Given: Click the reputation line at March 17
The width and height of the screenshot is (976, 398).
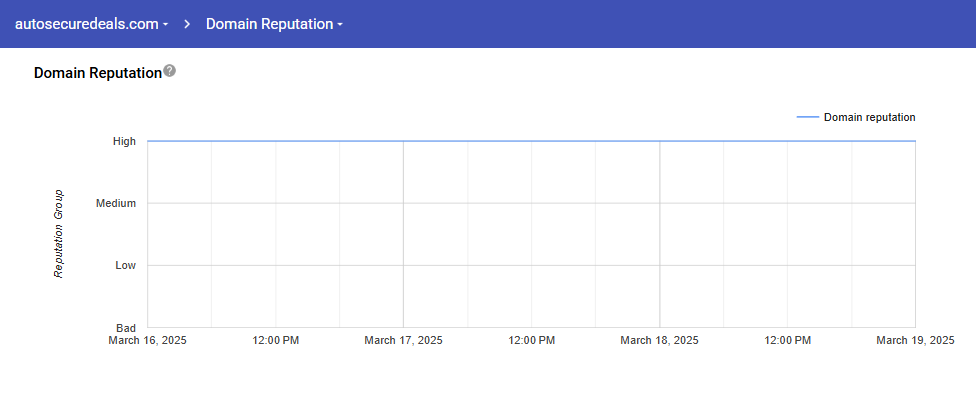Looking at the screenshot, I should [403, 141].
